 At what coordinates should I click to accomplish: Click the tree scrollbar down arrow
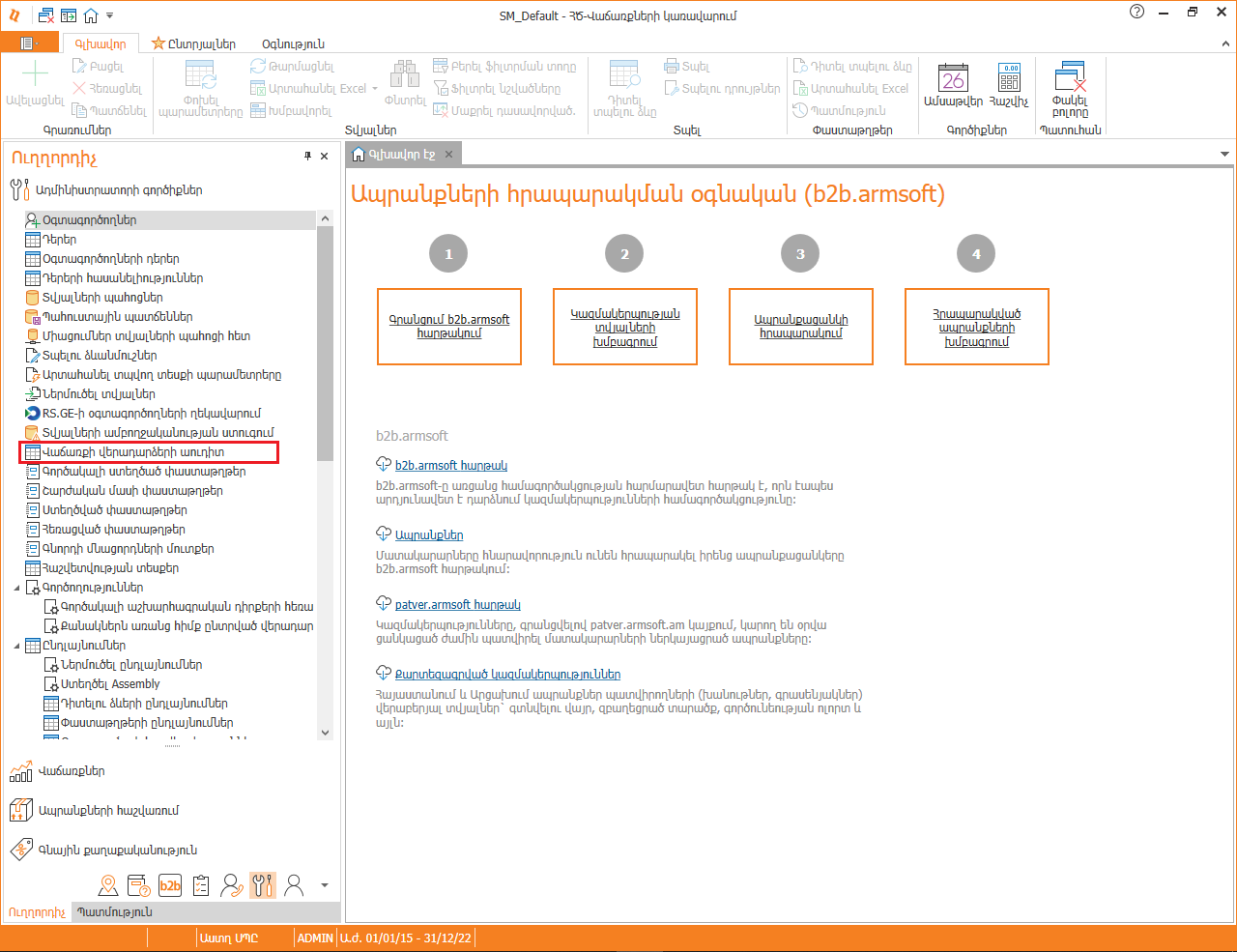(325, 733)
